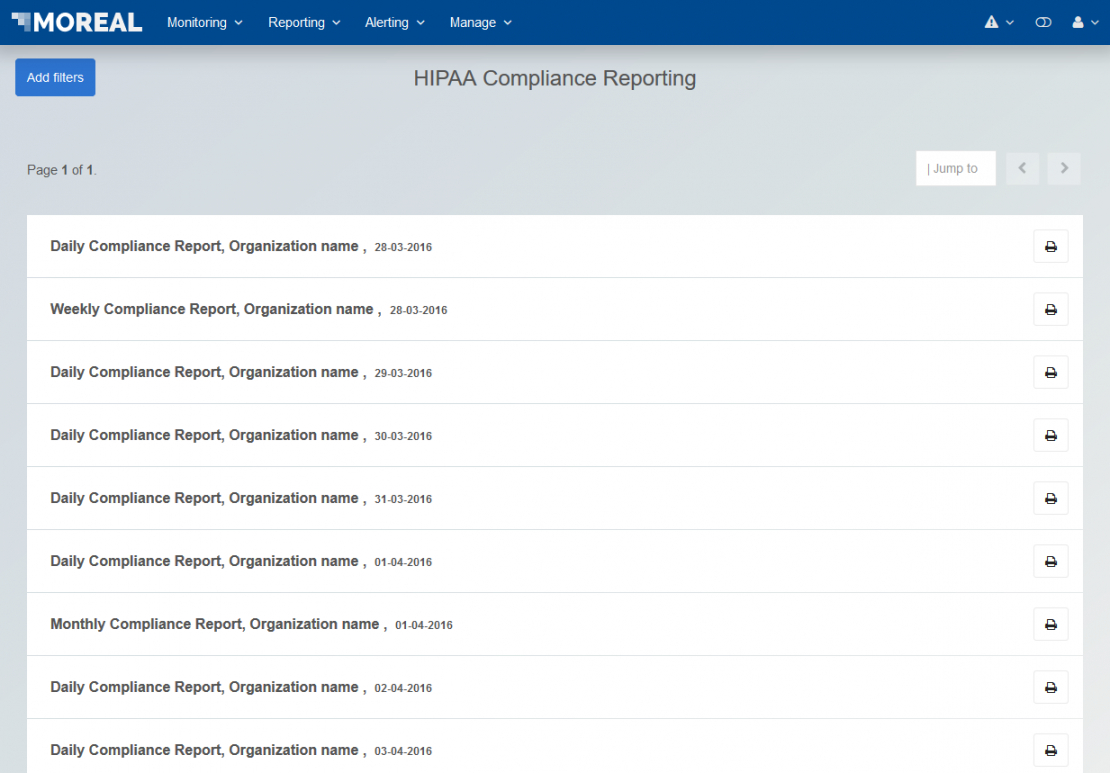
Task: Open the Manage menu
Action: [480, 23]
